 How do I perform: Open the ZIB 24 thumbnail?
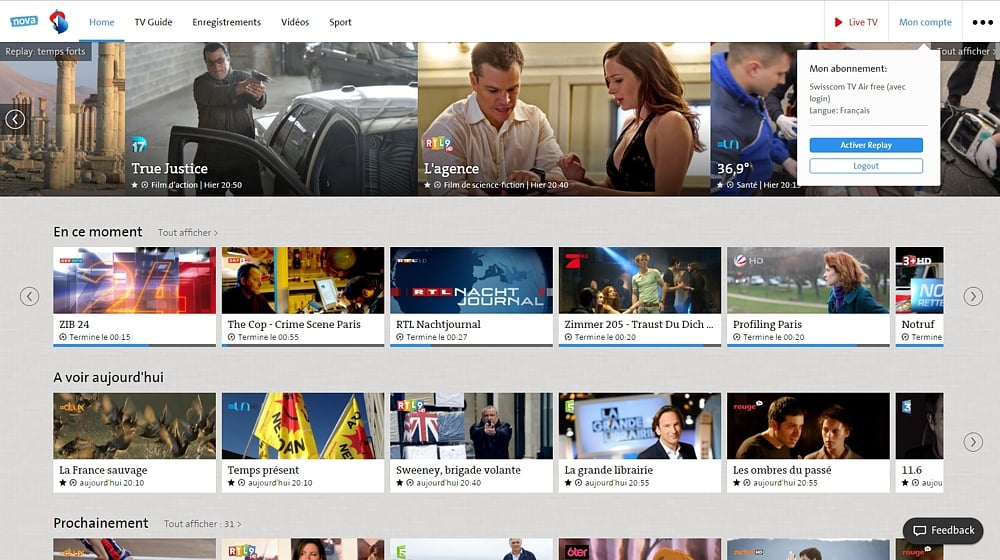tap(135, 281)
